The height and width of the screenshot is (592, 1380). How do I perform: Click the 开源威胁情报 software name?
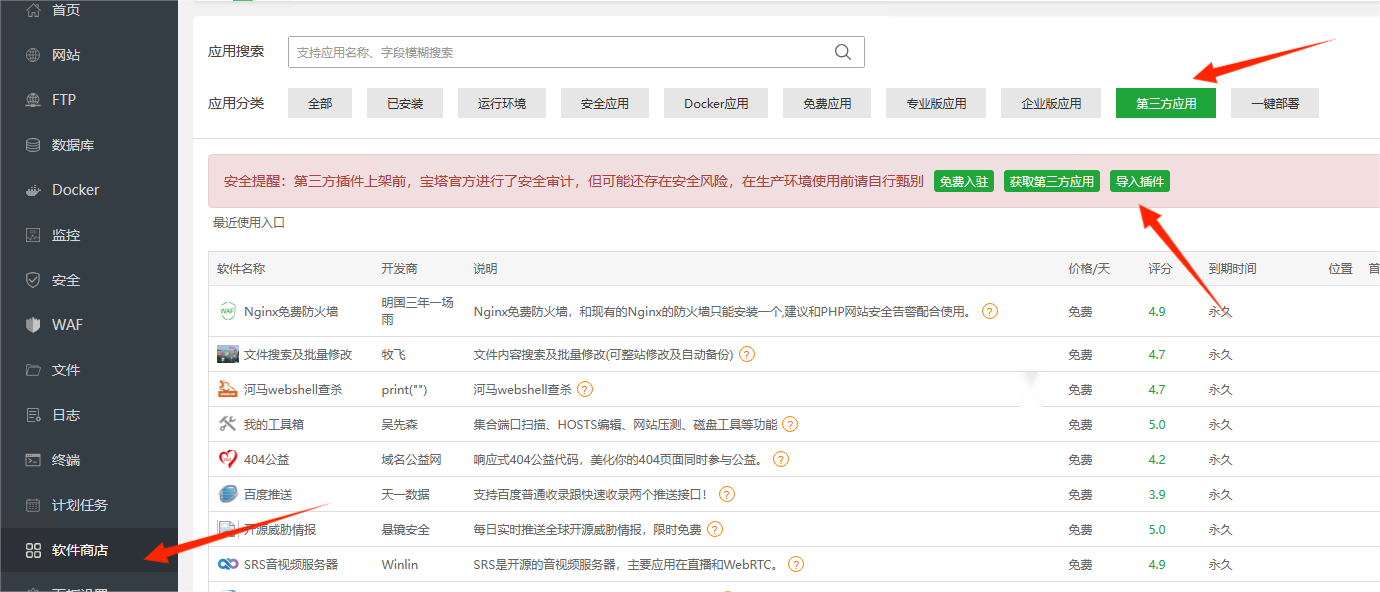click(280, 529)
